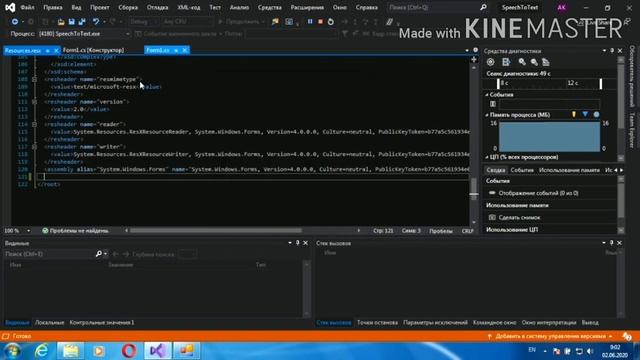This screenshot has width=640, height=360.
Task: Click the 'Проблемы не найдены' status indicator
Action: tap(76, 231)
